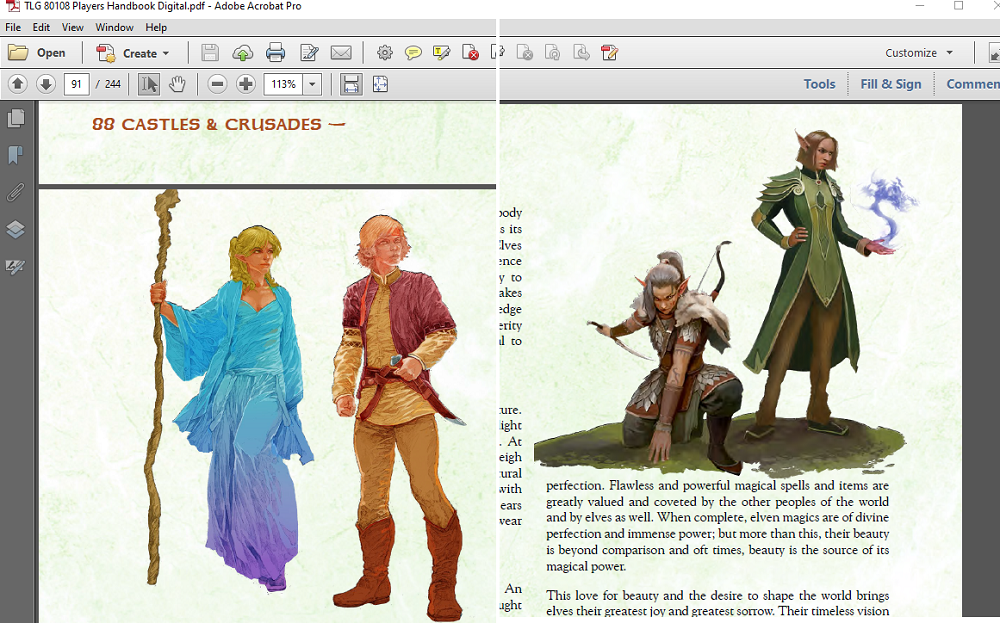
Task: Open the zoom level dropdown arrow
Action: 312,84
